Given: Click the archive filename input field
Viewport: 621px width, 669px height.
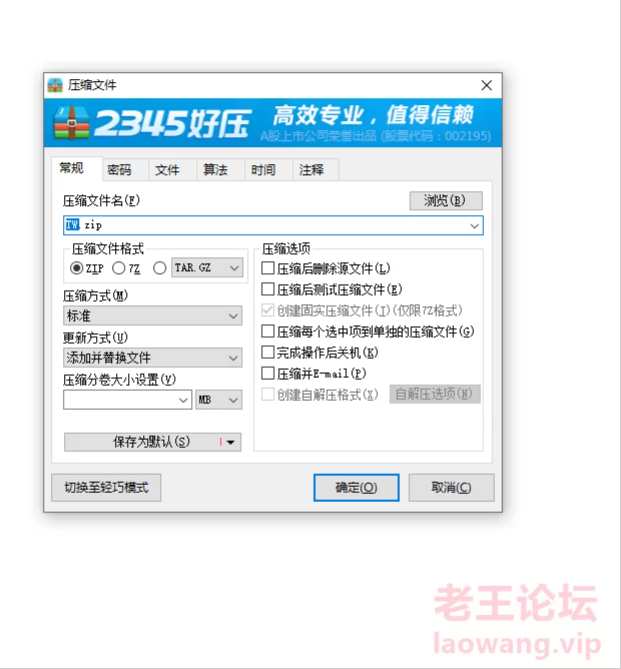Looking at the screenshot, I should pos(273,225).
